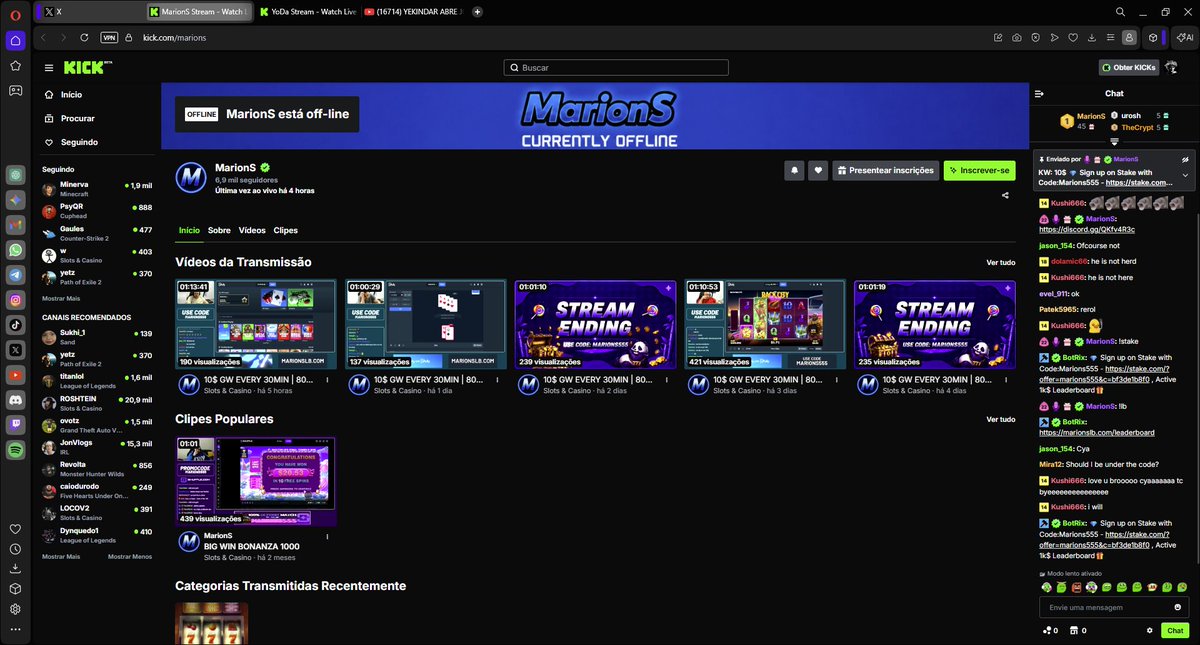The height and width of the screenshot is (645, 1200).
Task: Open Telegram in Opera sidebar
Action: (x=16, y=274)
